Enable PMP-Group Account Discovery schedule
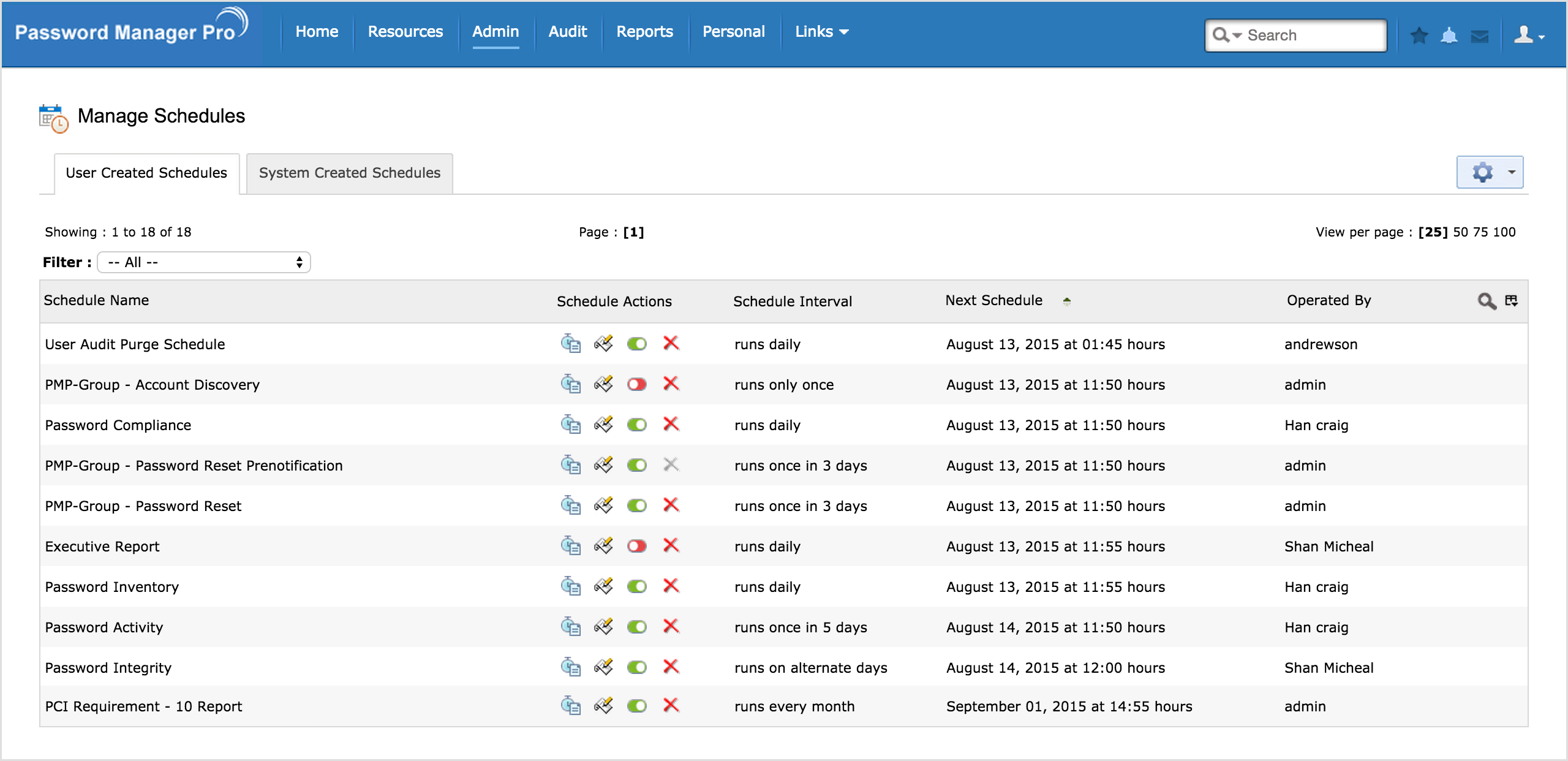This screenshot has width=1568, height=761. [x=637, y=384]
